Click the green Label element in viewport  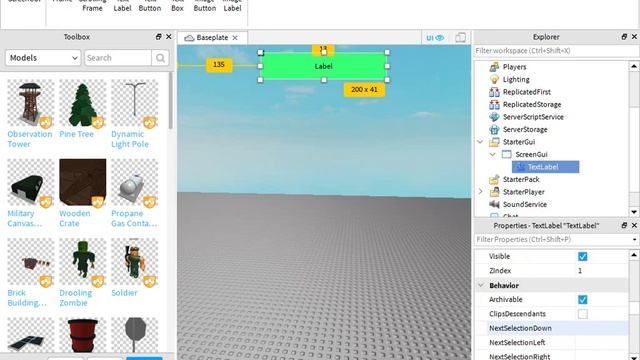coord(324,66)
